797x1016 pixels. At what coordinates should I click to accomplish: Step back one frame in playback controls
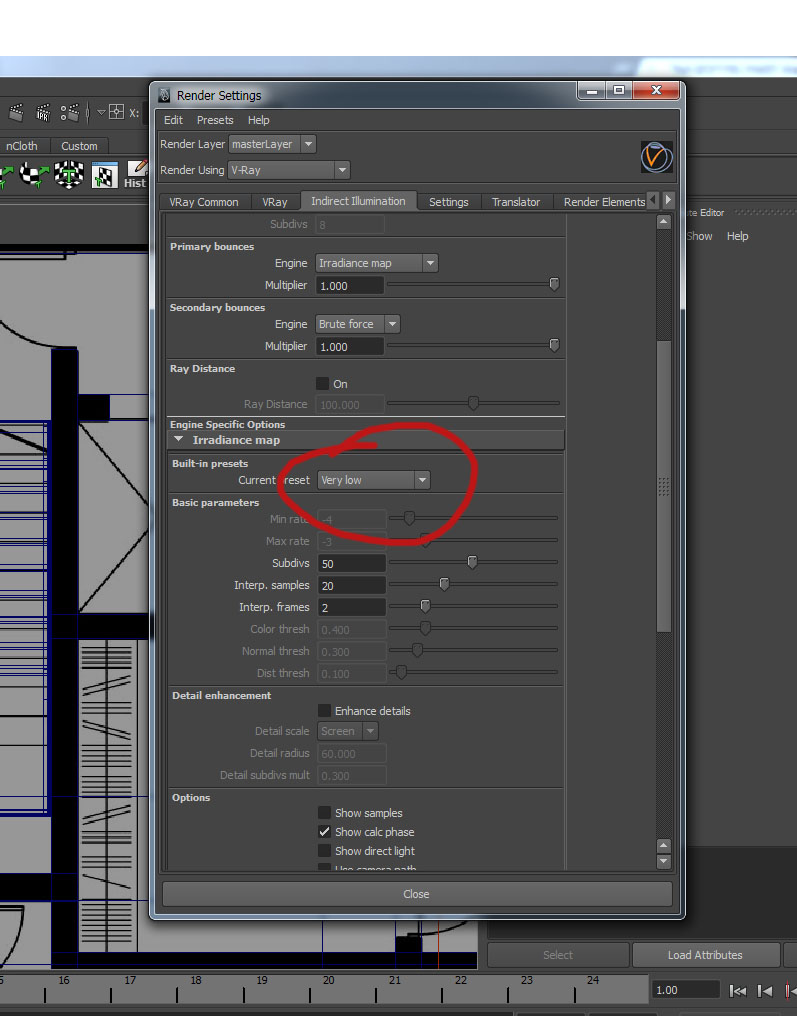765,991
